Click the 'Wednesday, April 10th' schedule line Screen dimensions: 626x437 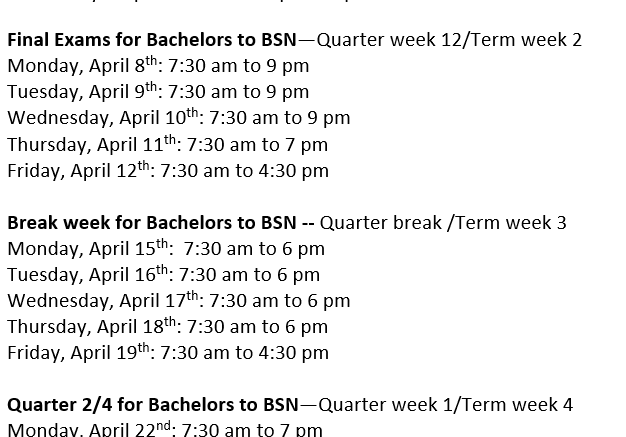click(179, 118)
